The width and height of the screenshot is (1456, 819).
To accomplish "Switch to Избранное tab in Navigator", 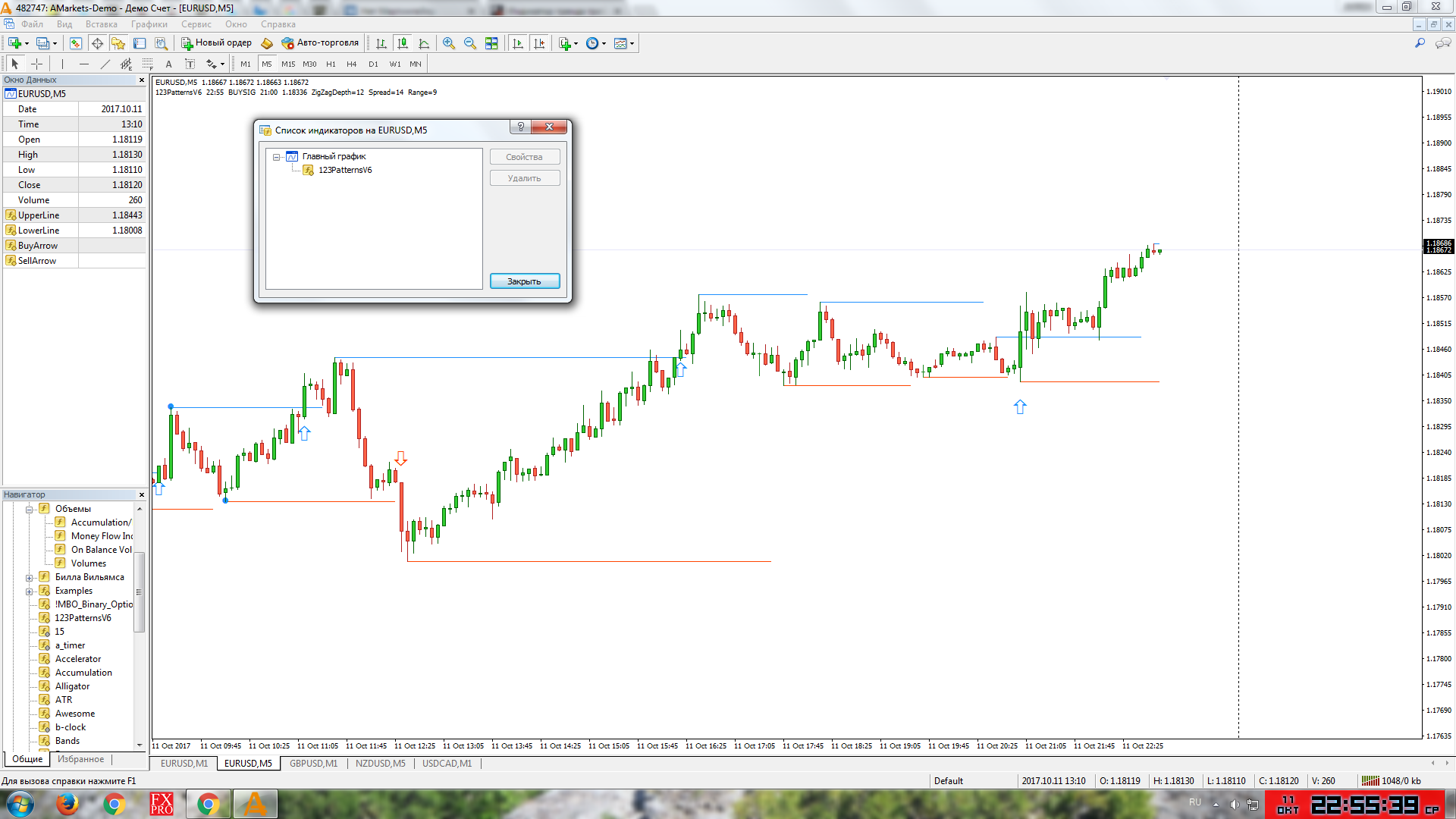I will pos(81,759).
